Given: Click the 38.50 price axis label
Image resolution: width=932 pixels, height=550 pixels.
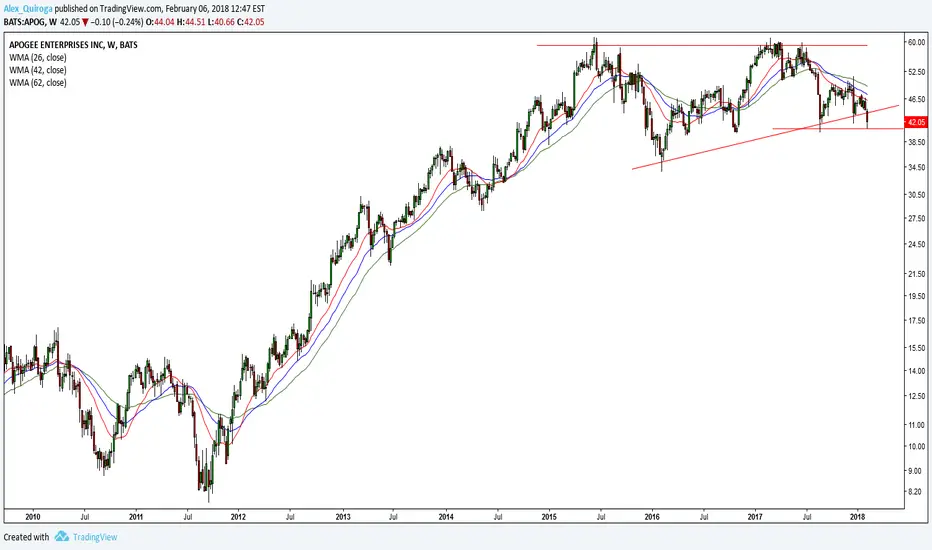Looking at the screenshot, I should tap(917, 142).
